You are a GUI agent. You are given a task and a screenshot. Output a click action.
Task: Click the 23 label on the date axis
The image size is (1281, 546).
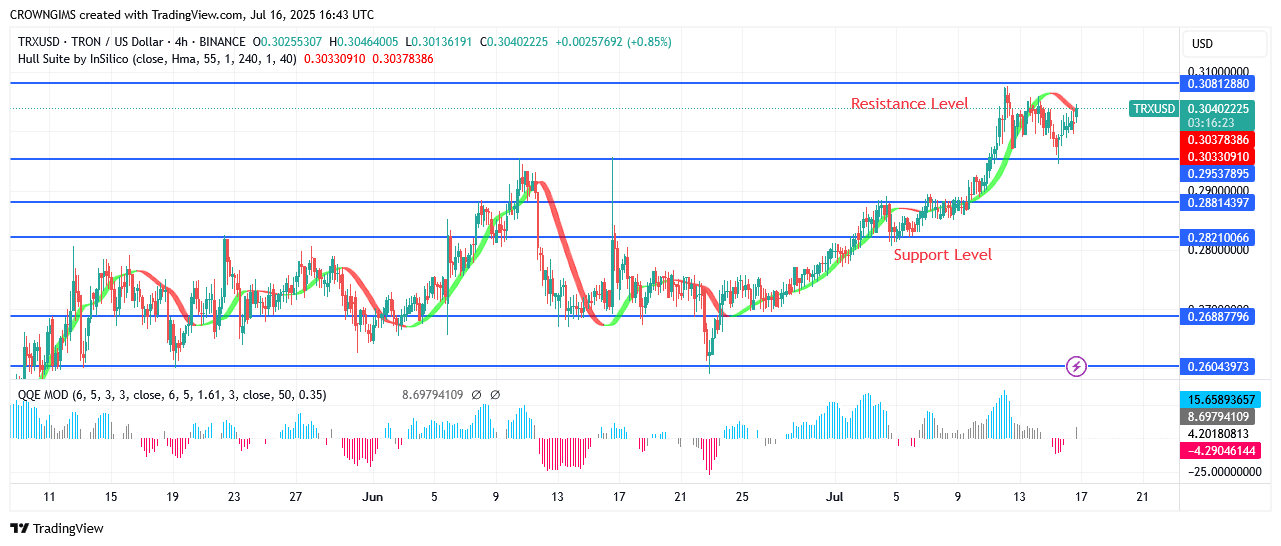pos(234,496)
